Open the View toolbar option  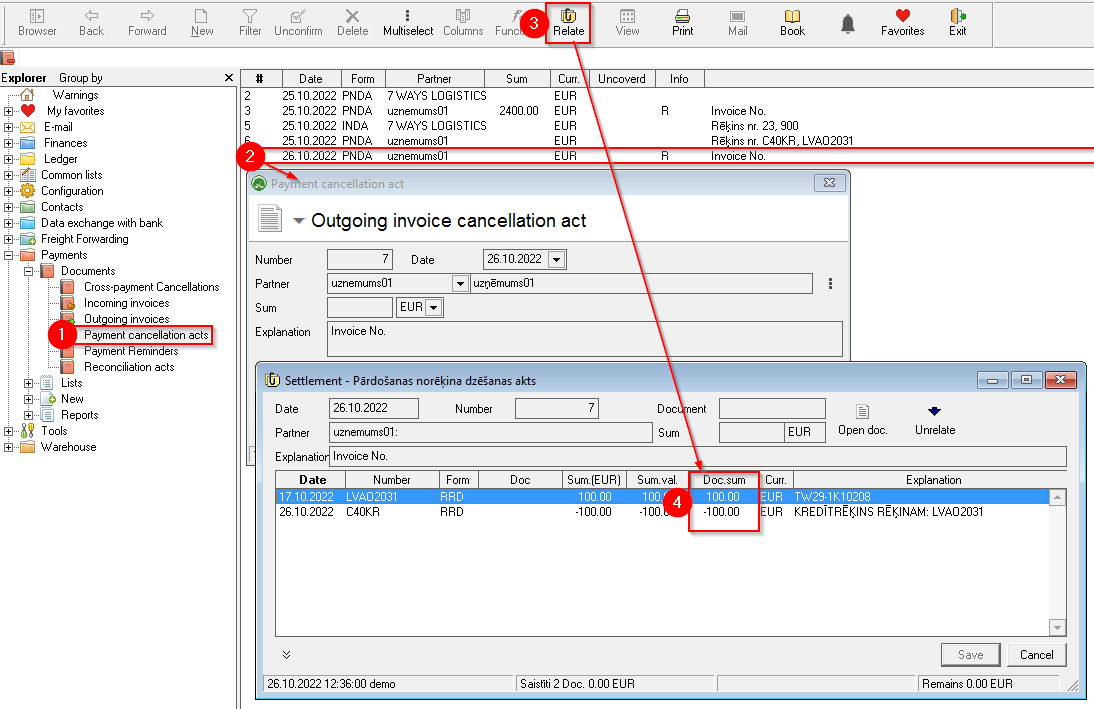[627, 23]
